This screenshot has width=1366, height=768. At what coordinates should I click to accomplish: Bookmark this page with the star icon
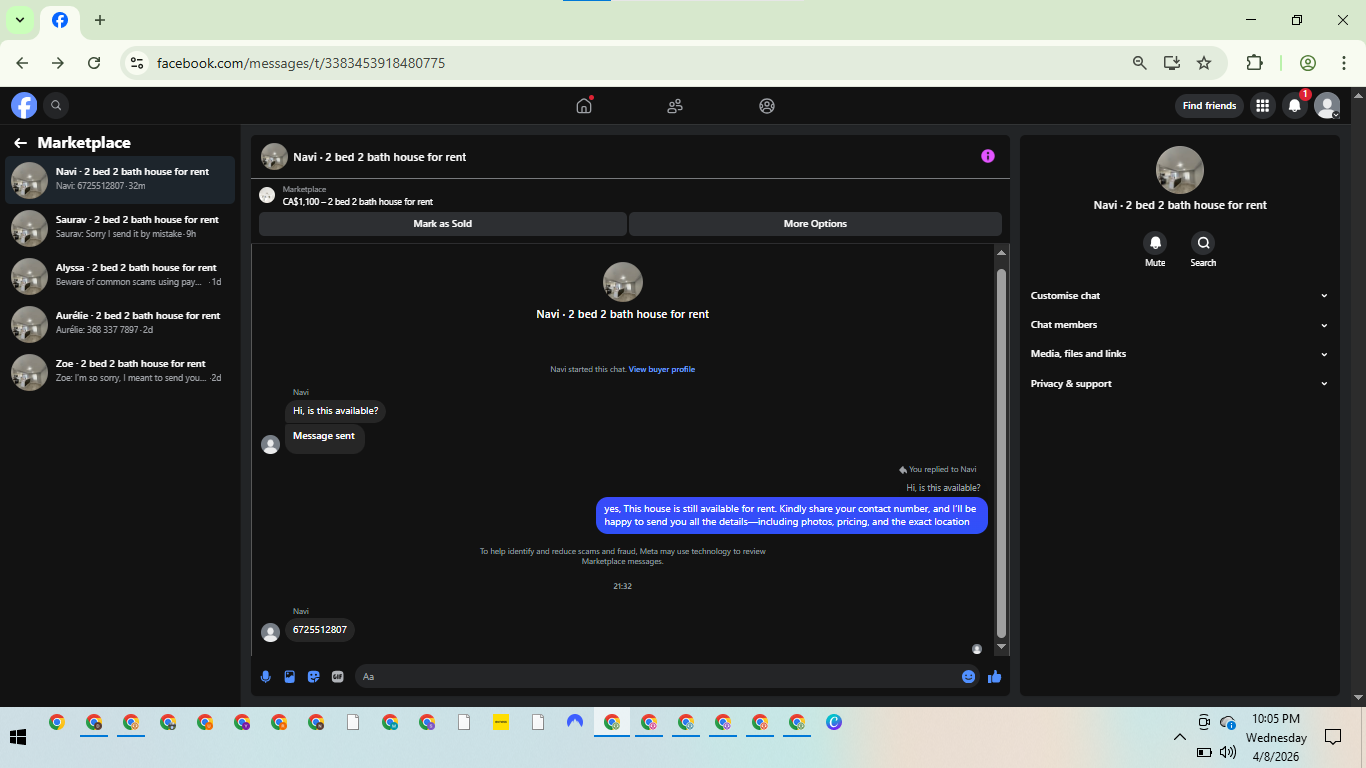[1204, 63]
